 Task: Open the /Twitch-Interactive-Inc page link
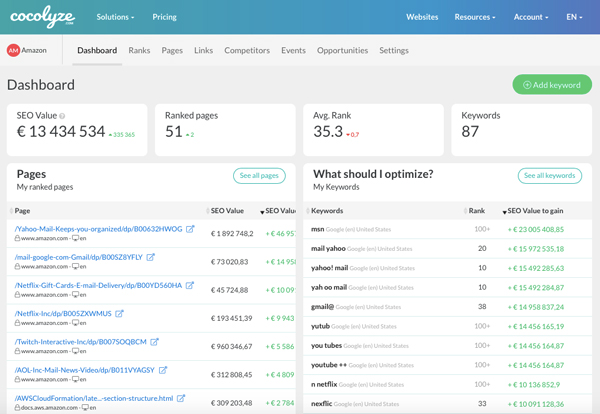coord(80,342)
